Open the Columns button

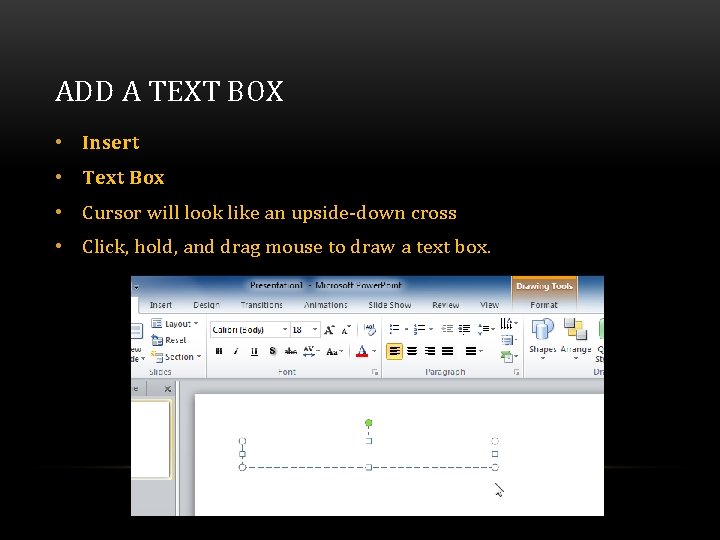pyautogui.click(x=474, y=351)
